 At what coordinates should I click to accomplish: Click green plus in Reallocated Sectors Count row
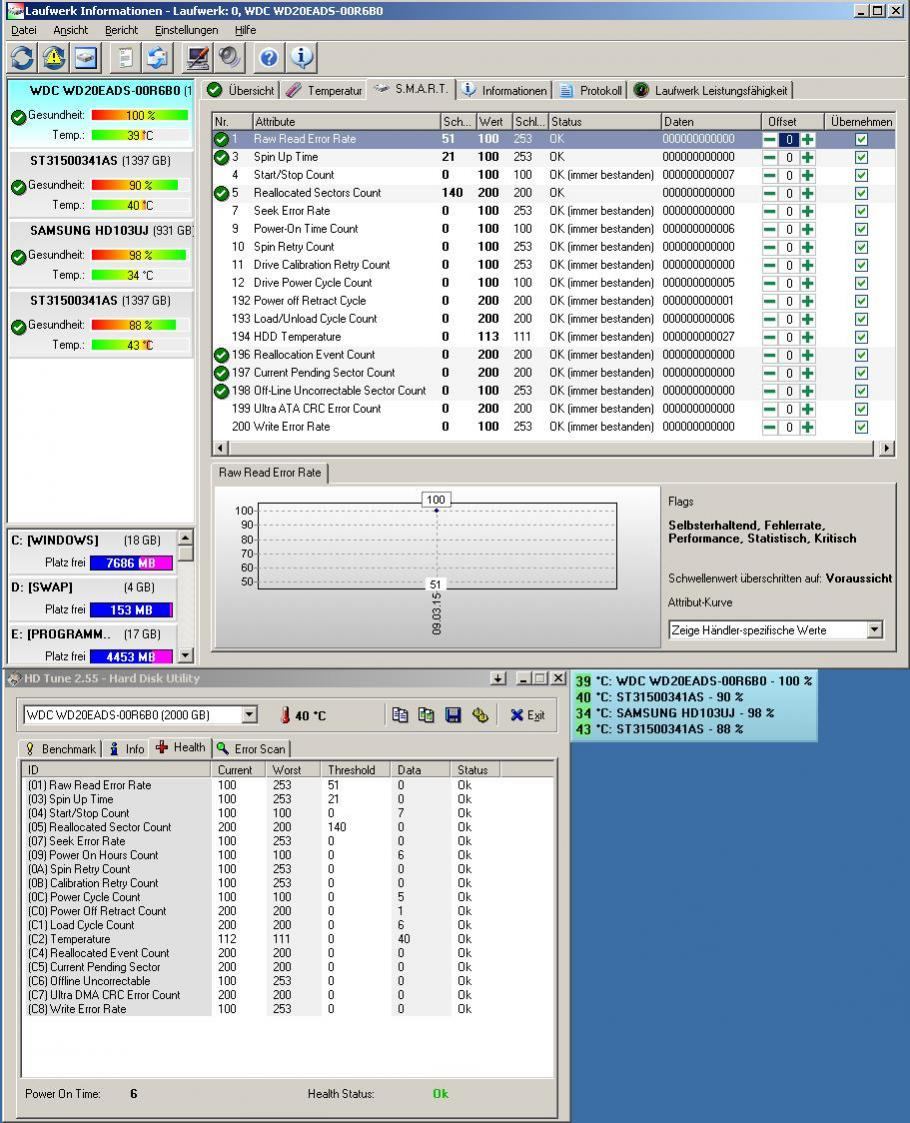[x=808, y=193]
